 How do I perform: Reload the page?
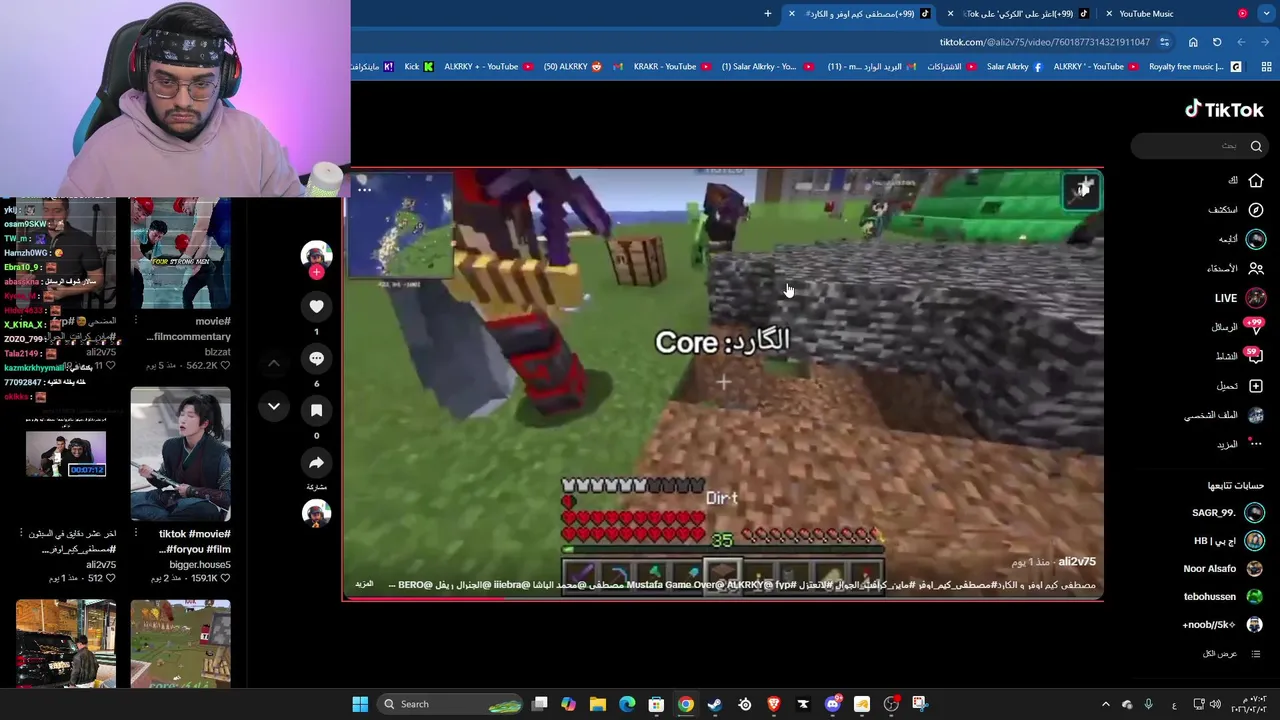coord(1217,42)
